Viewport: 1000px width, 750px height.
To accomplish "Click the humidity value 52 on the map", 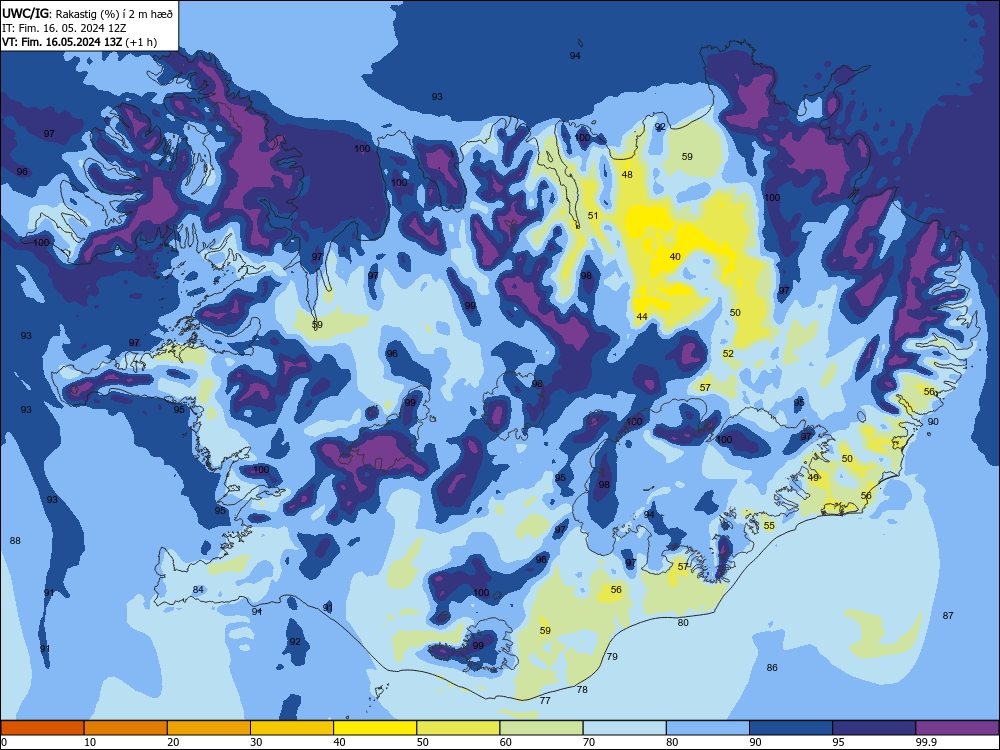I will click(x=728, y=354).
